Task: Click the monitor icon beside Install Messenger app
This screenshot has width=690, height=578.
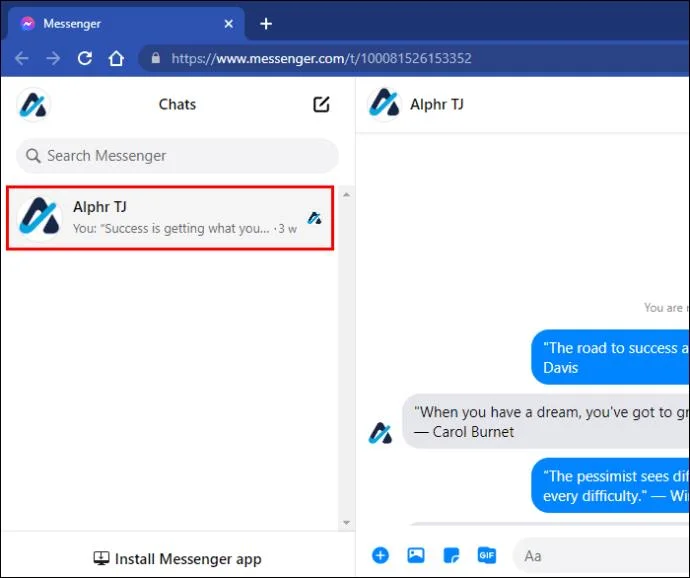Action: (x=101, y=558)
